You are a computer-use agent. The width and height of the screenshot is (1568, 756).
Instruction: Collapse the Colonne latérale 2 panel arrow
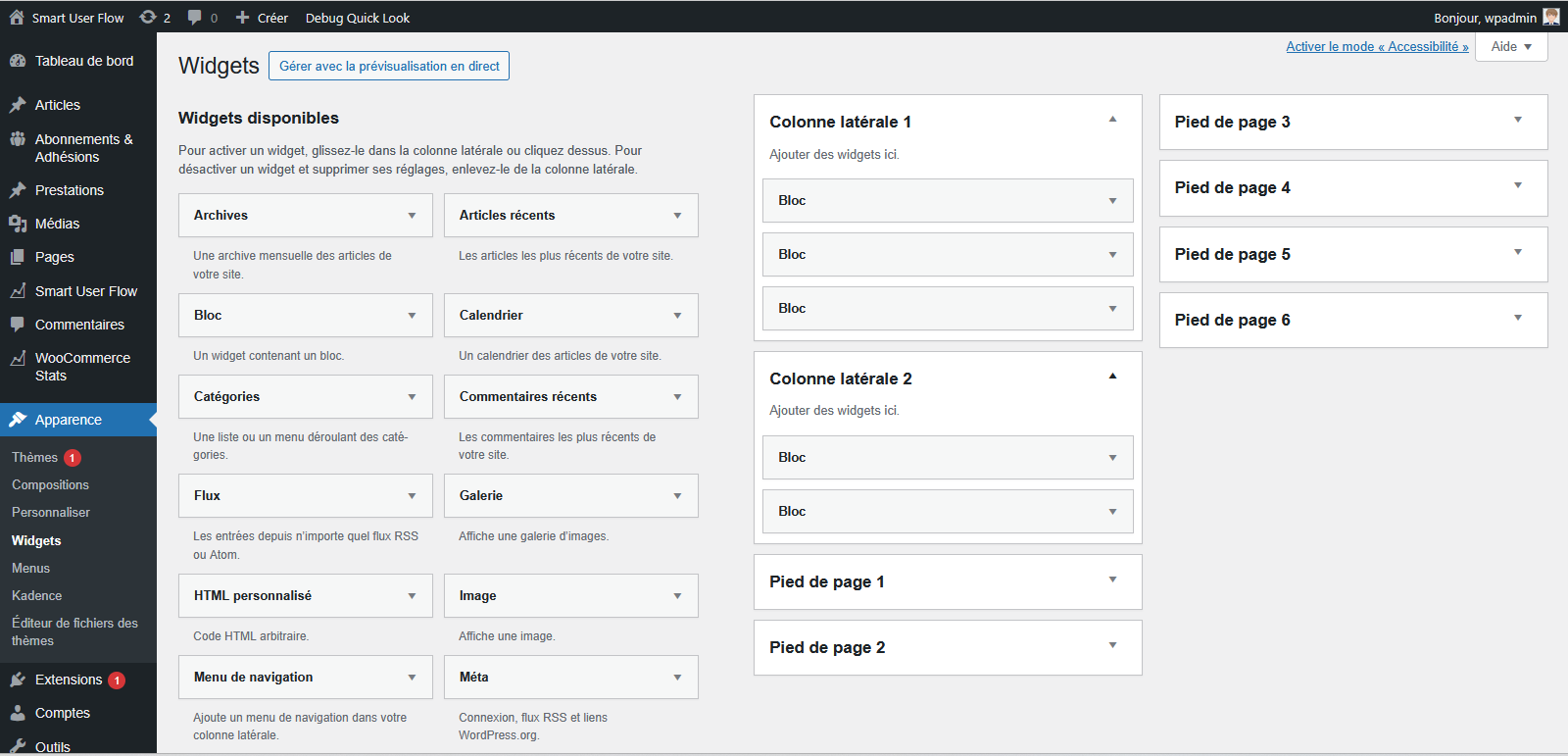[x=1112, y=376]
